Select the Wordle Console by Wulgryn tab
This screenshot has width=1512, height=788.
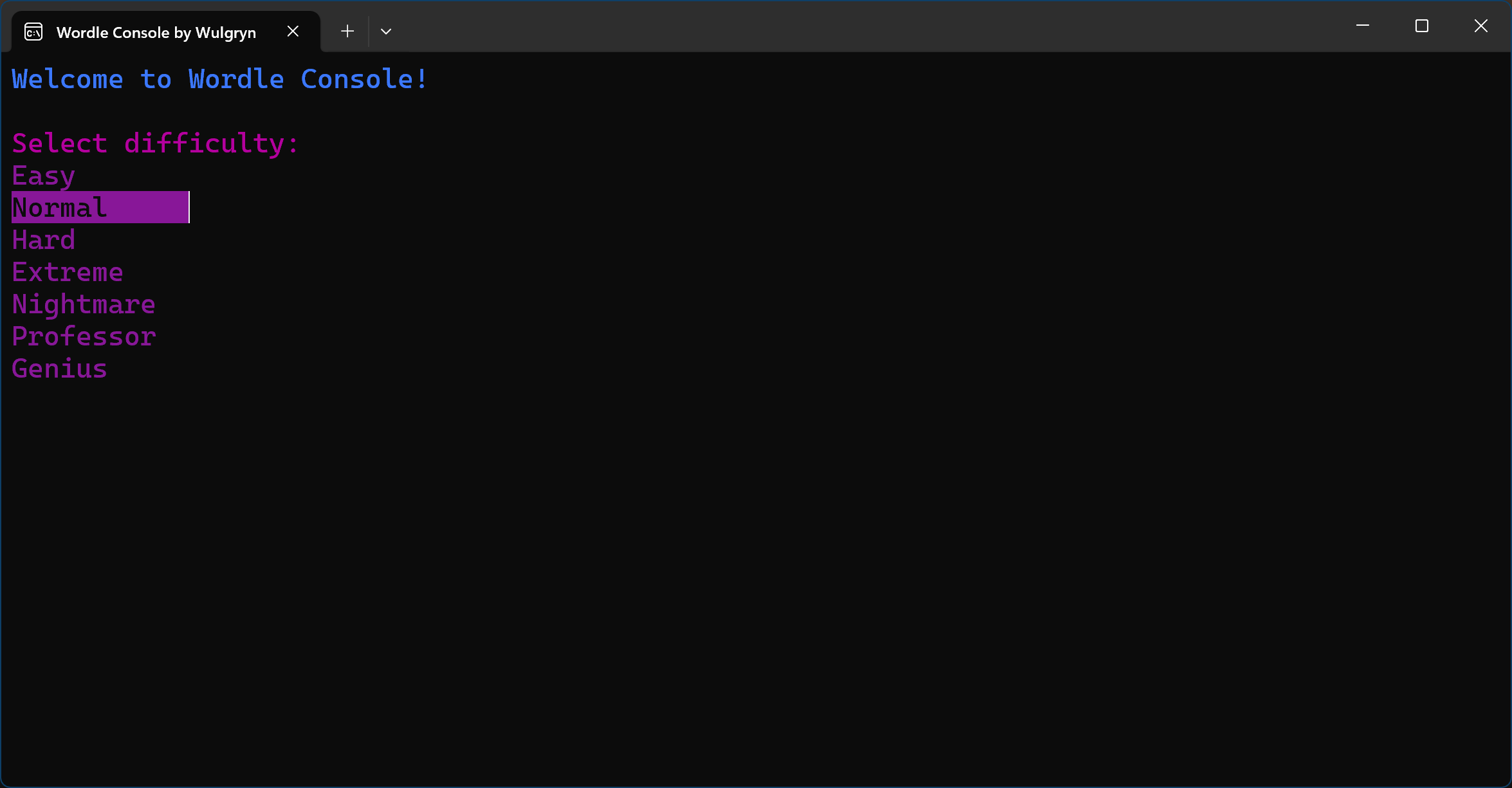pos(156,32)
